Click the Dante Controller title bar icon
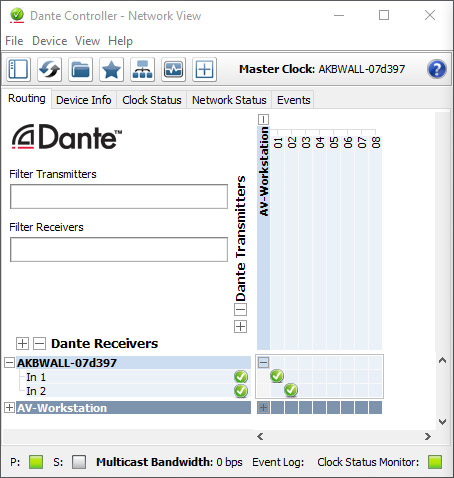The image size is (454, 478). click(x=17, y=15)
